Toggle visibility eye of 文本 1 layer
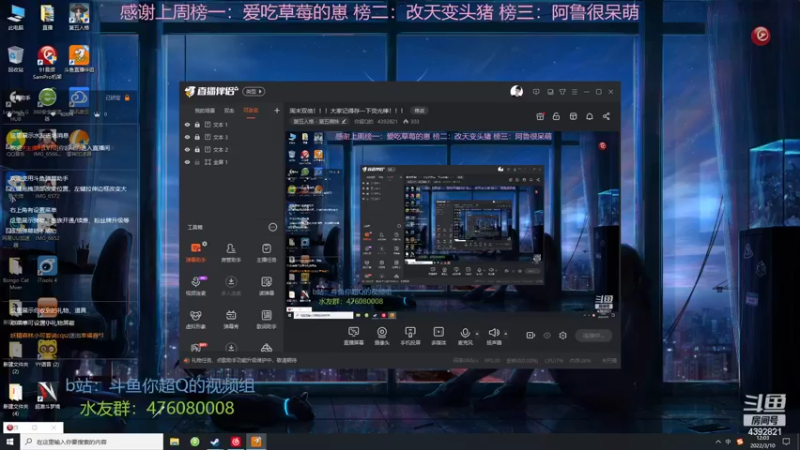Screen dimensions: 800x450 (187, 124)
